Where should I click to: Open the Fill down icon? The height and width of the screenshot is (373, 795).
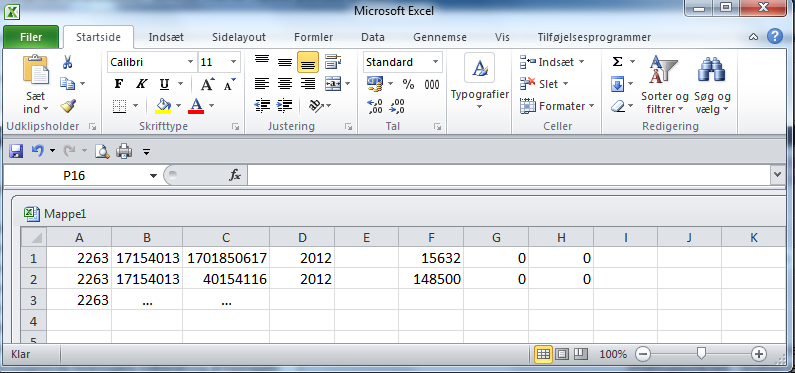click(617, 84)
